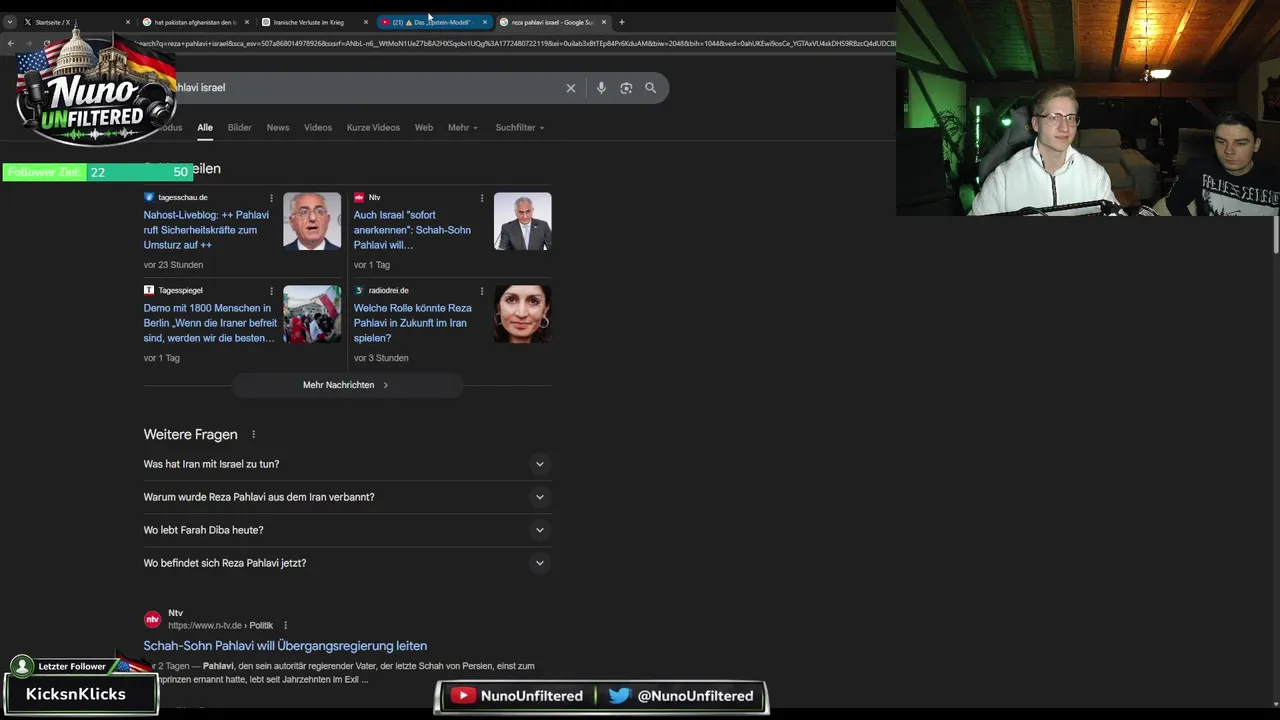Open options menu for radiodrei.de news card
Image resolution: width=1280 pixels, height=720 pixels.
pyautogui.click(x=482, y=291)
